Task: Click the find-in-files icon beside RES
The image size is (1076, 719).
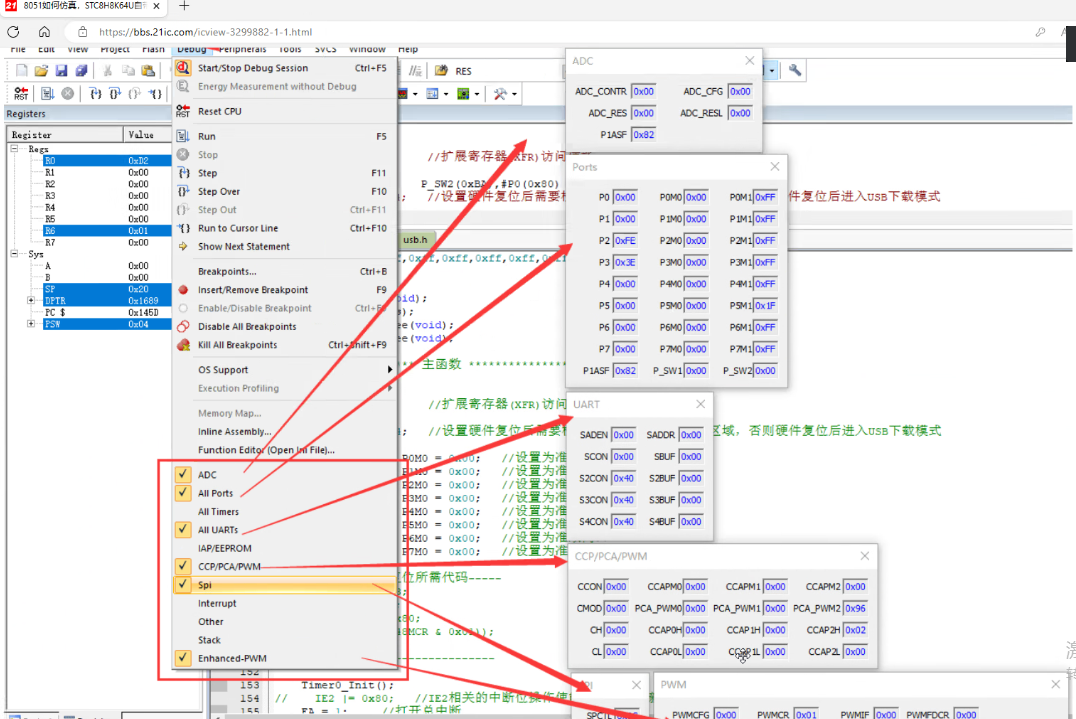Action: [441, 71]
